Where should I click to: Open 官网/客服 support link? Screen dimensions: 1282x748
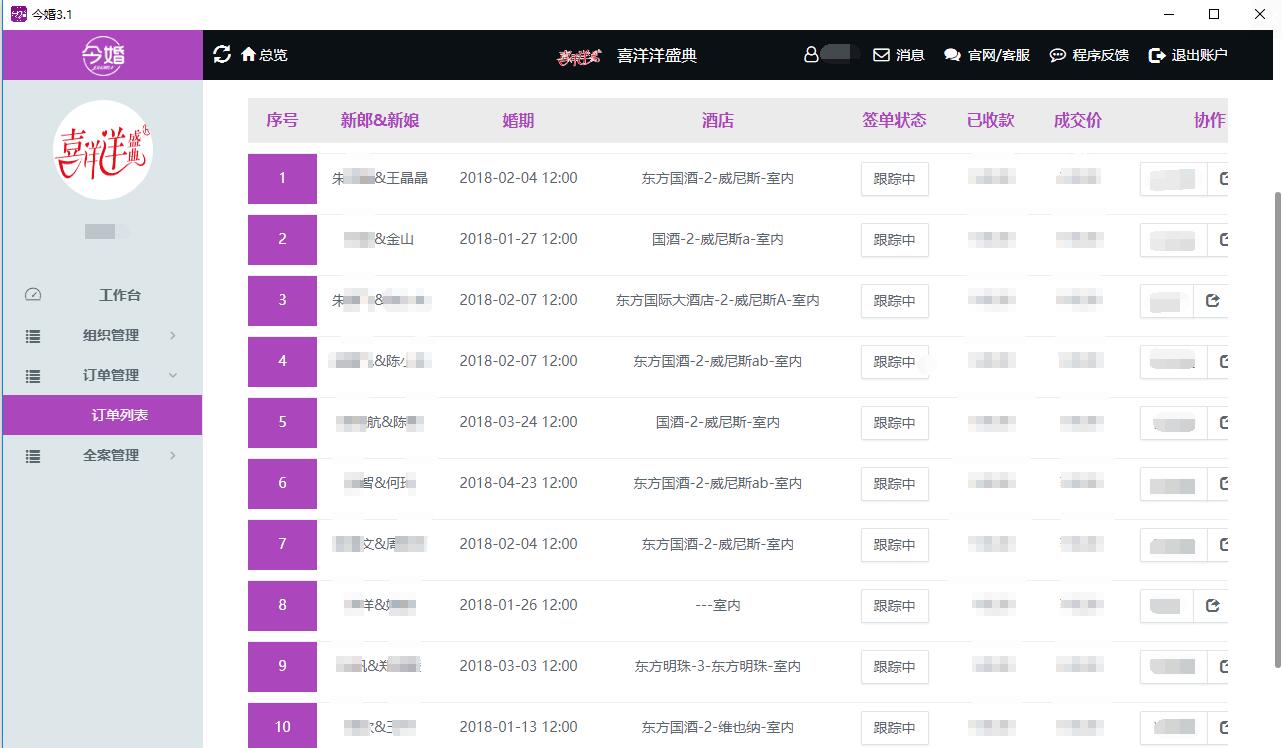[x=987, y=55]
